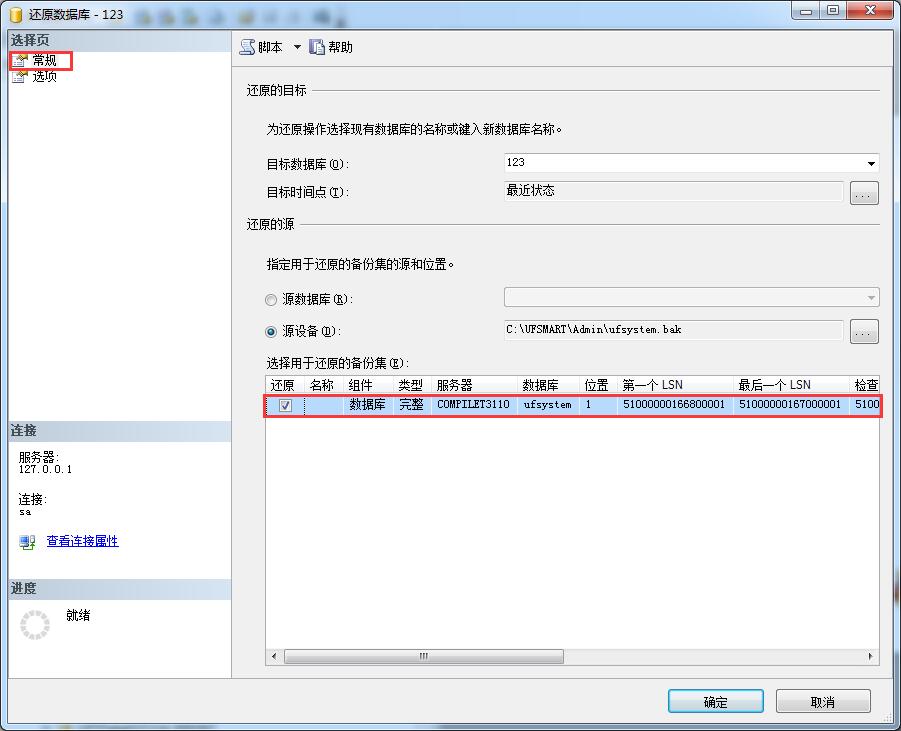Click the 数据库 column header
Image resolution: width=901 pixels, height=731 pixels.
(x=548, y=385)
